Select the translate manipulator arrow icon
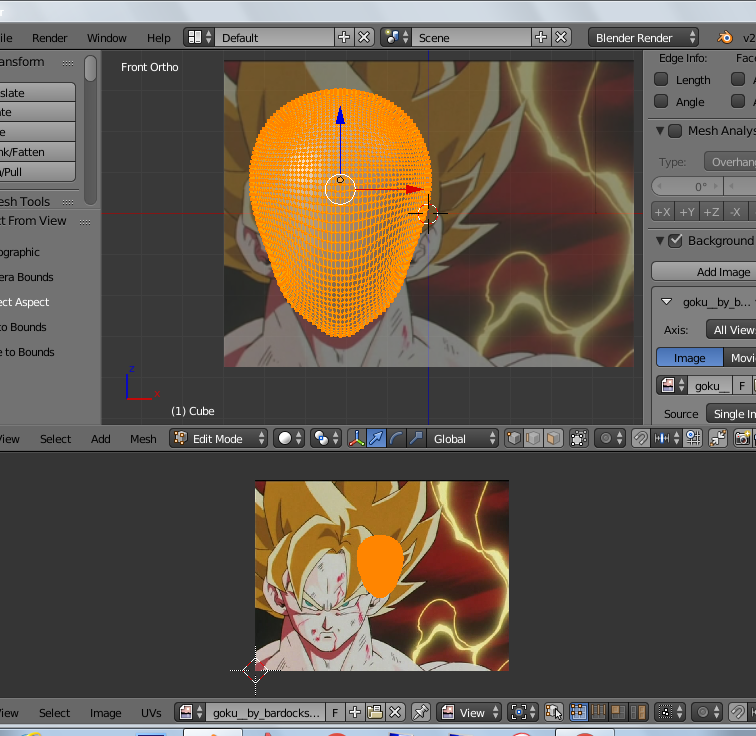The width and height of the screenshot is (756, 736). (x=377, y=438)
